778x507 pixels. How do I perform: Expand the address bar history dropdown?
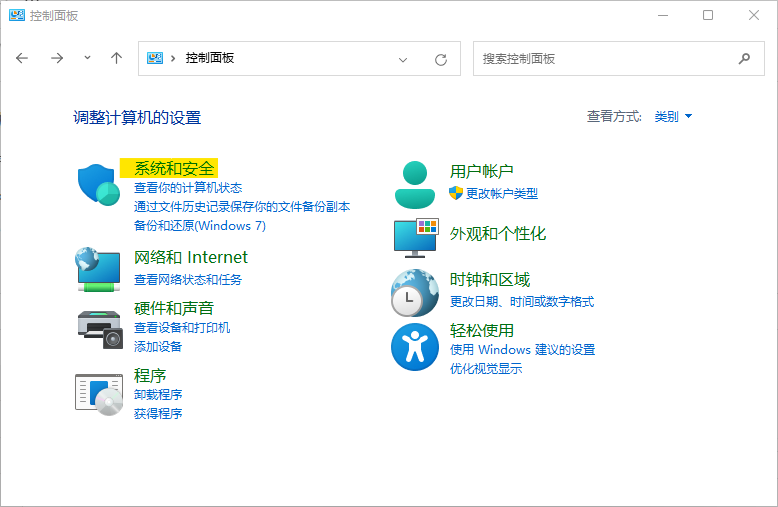403,59
